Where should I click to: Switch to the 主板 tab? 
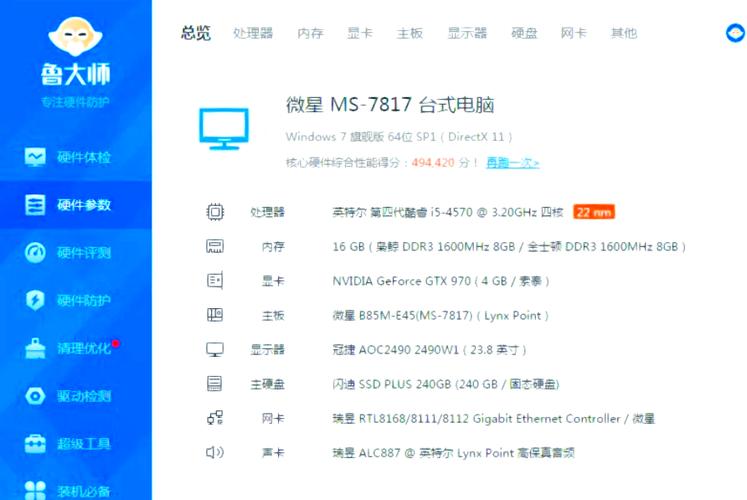click(x=410, y=33)
